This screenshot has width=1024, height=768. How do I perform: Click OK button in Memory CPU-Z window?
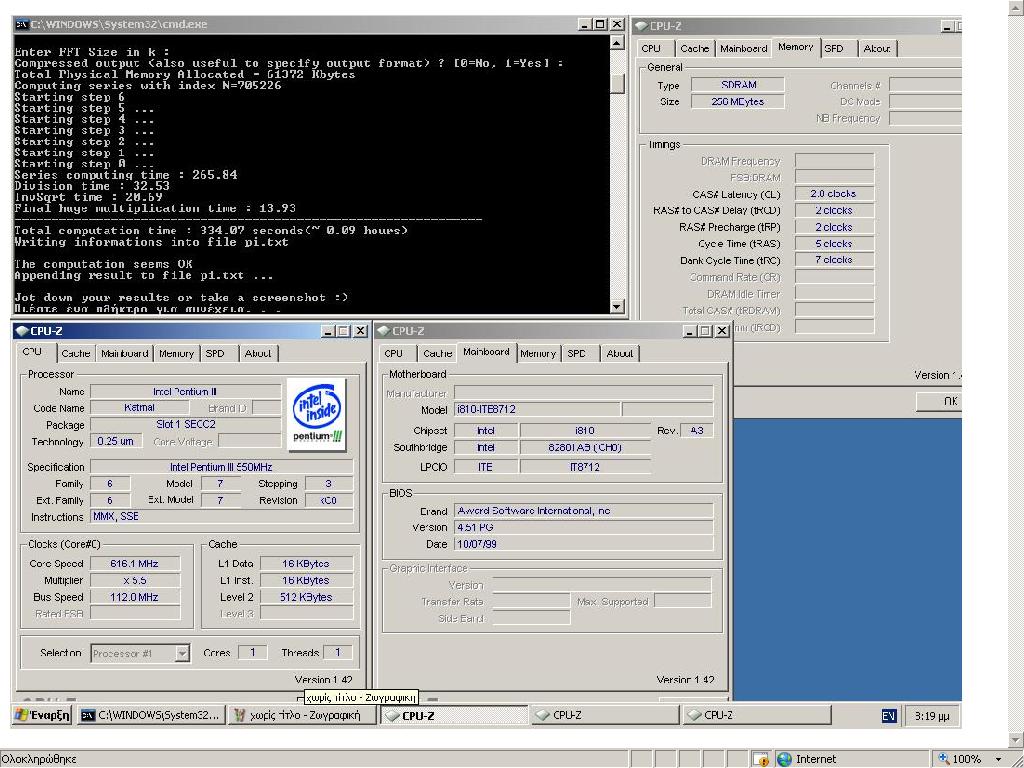(x=939, y=401)
